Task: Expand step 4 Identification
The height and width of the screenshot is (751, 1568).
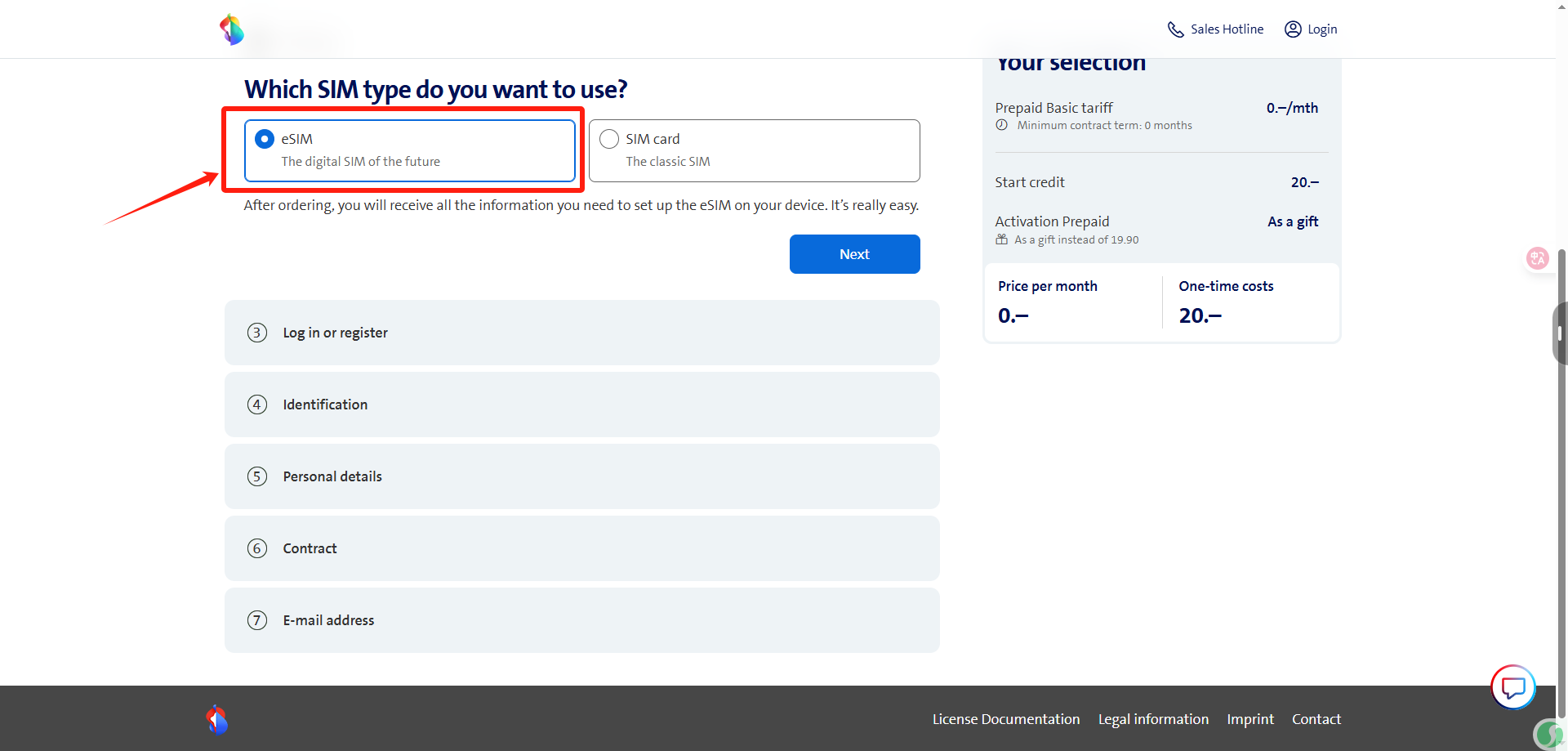Action: (x=582, y=405)
